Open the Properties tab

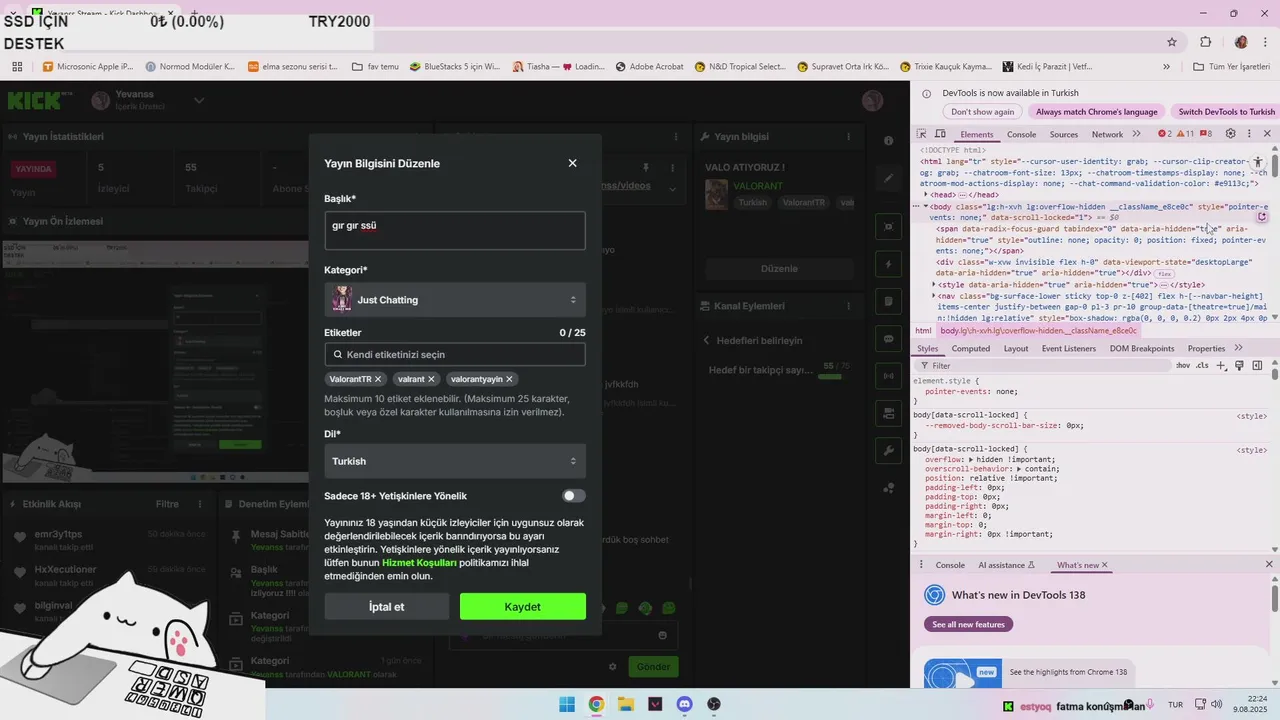point(1206,349)
